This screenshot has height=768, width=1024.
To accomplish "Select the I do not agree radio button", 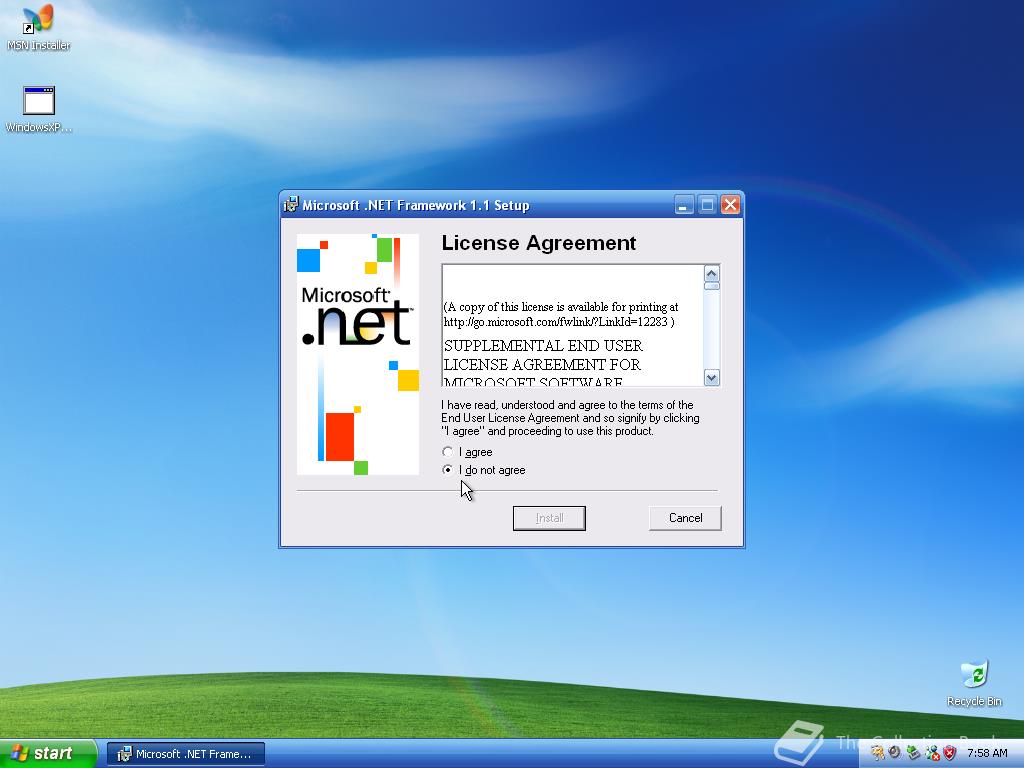I will tap(448, 470).
